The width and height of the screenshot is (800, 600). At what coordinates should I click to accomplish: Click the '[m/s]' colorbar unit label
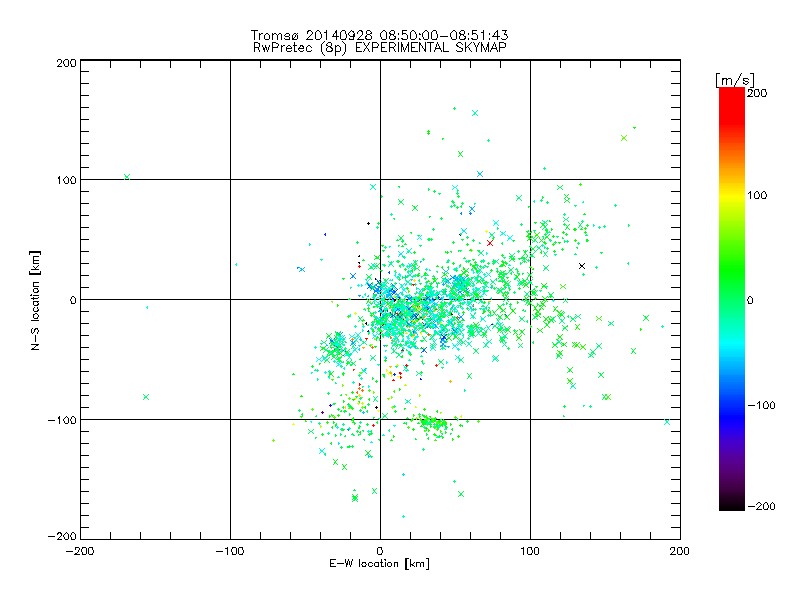point(735,80)
